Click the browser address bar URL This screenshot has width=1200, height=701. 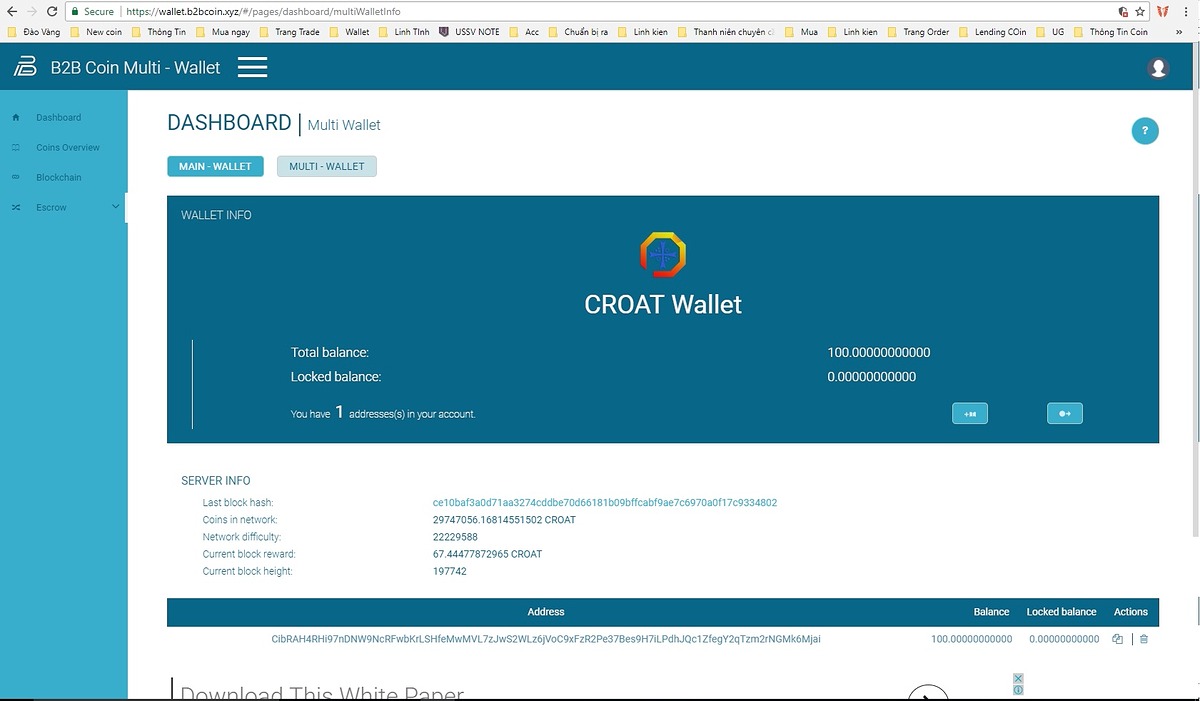263,11
